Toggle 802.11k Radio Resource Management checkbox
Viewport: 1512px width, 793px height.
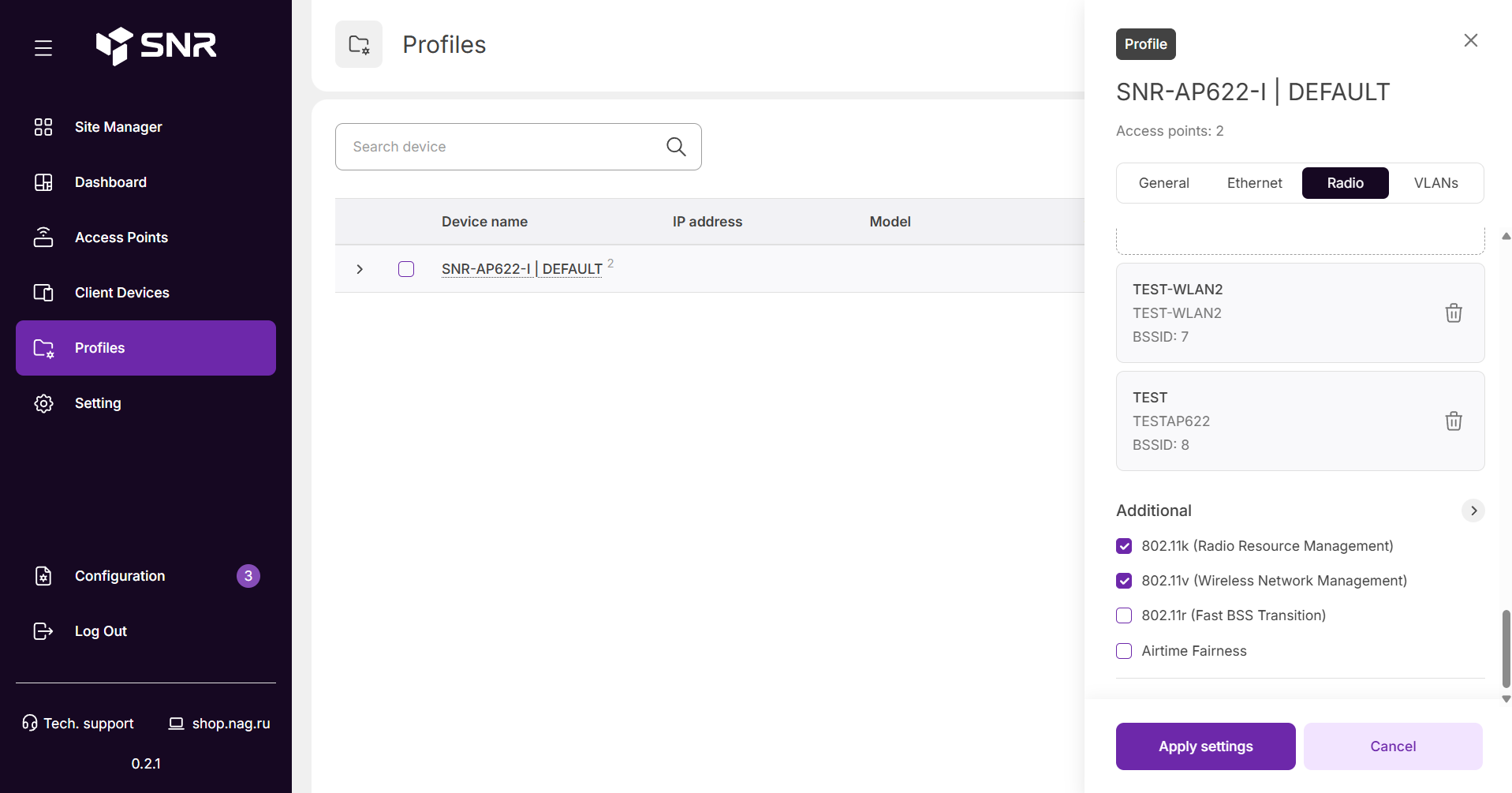[1124, 546]
